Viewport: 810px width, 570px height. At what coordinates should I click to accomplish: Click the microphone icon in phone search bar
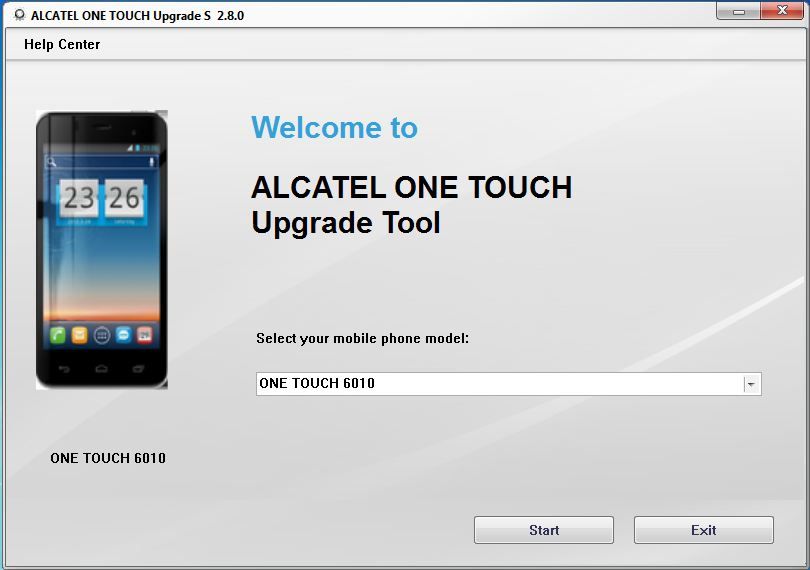point(152,161)
